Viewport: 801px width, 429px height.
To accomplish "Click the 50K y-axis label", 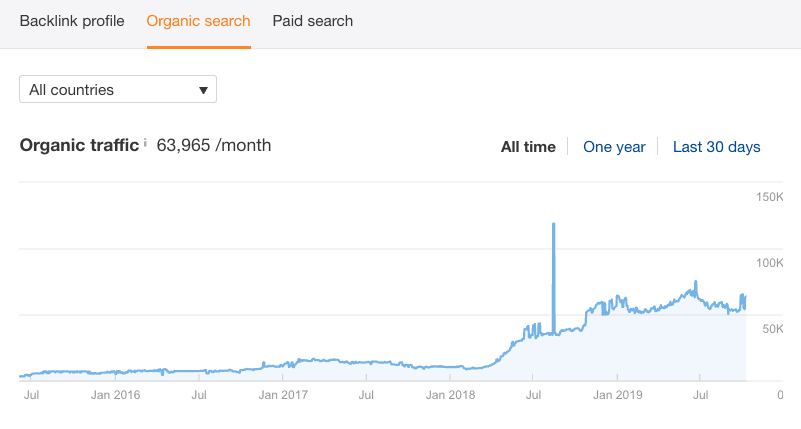I will pos(772,329).
